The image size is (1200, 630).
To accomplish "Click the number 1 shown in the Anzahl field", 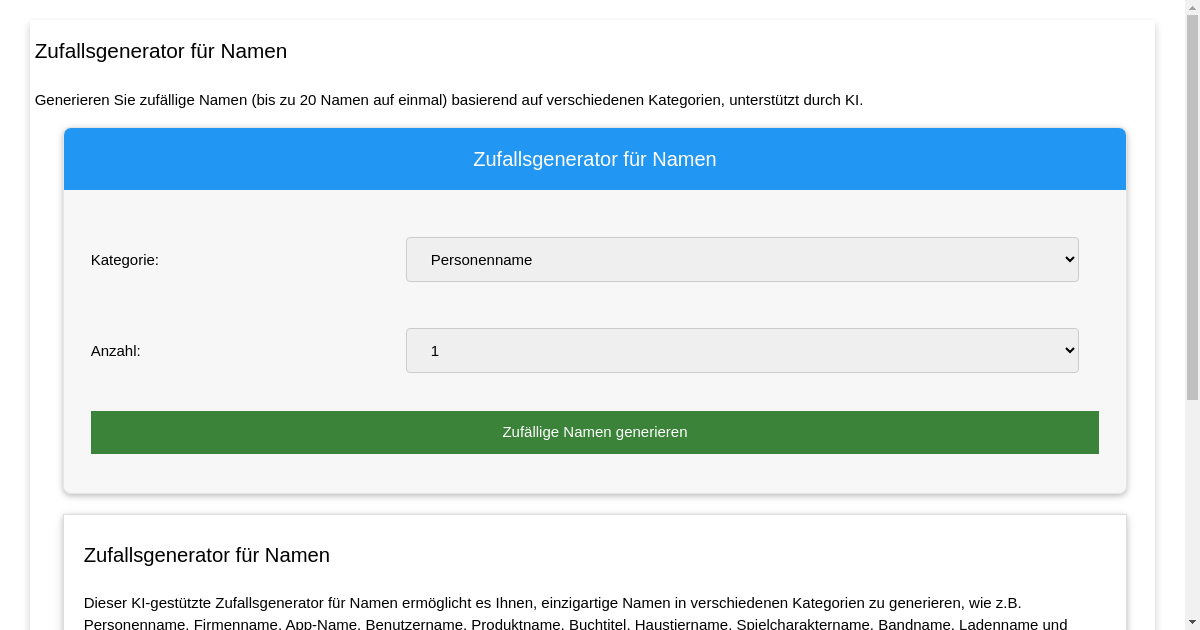I will (434, 350).
